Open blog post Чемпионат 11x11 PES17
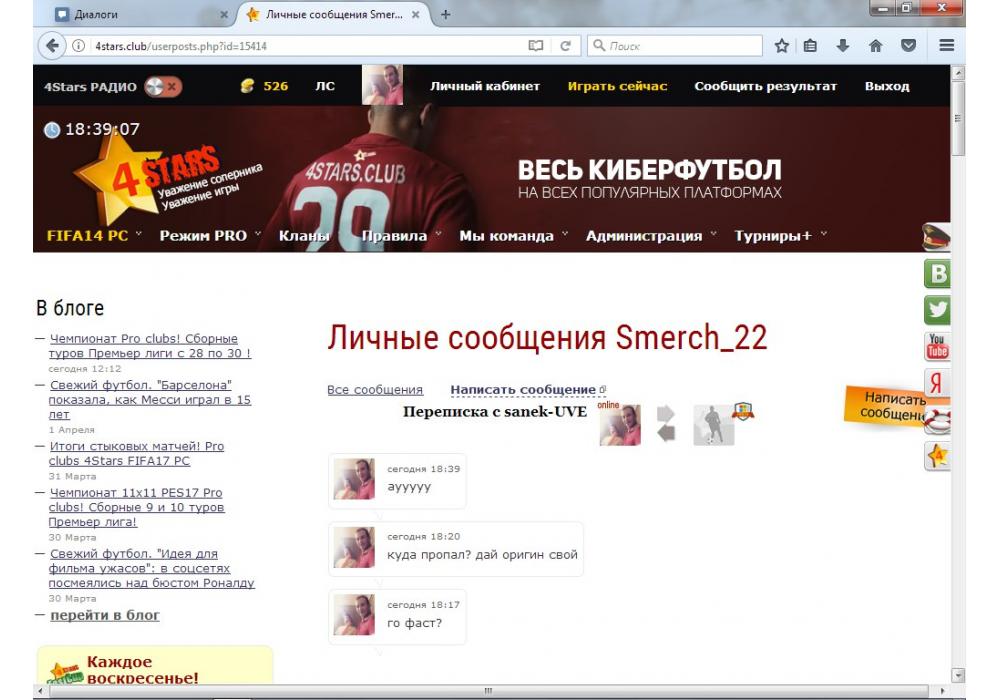The width and height of the screenshot is (1000, 700). point(136,507)
